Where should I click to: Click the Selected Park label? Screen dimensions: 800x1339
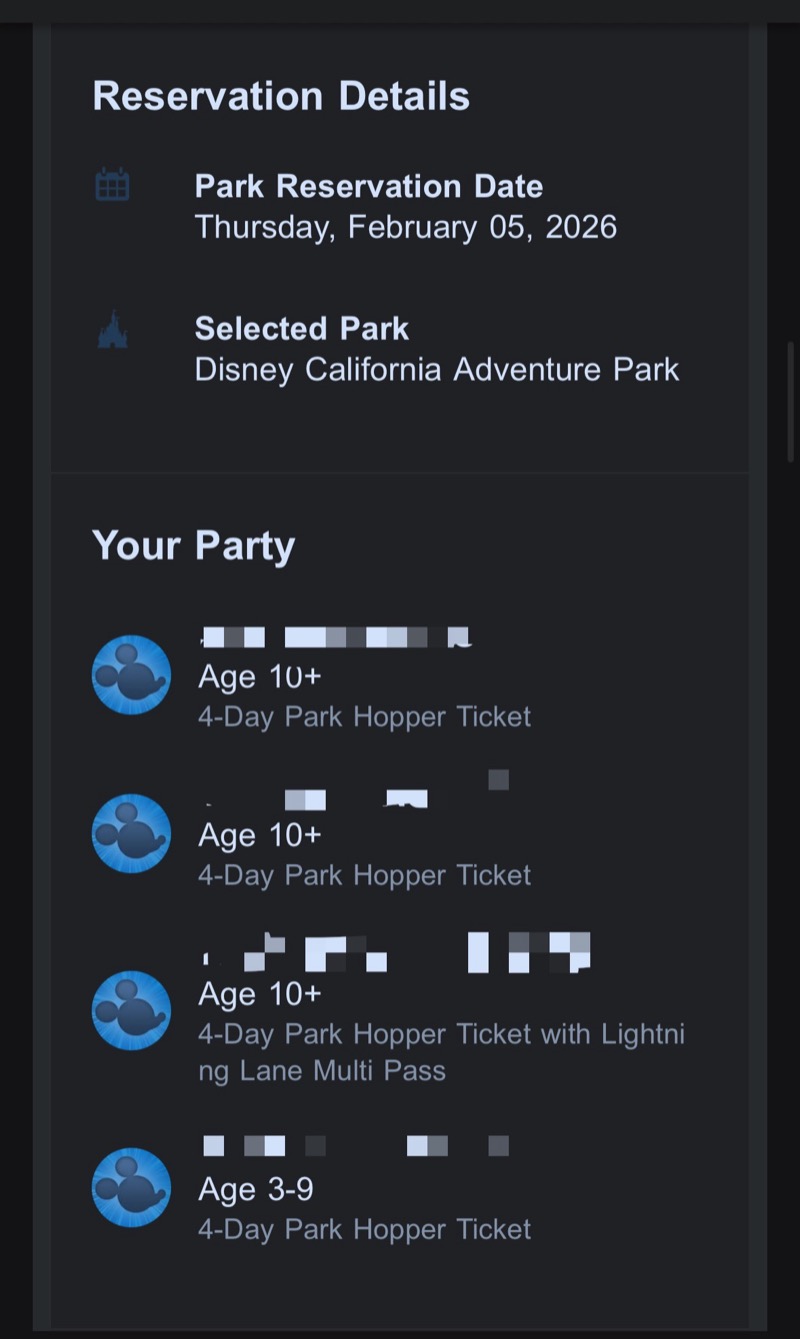tap(302, 328)
